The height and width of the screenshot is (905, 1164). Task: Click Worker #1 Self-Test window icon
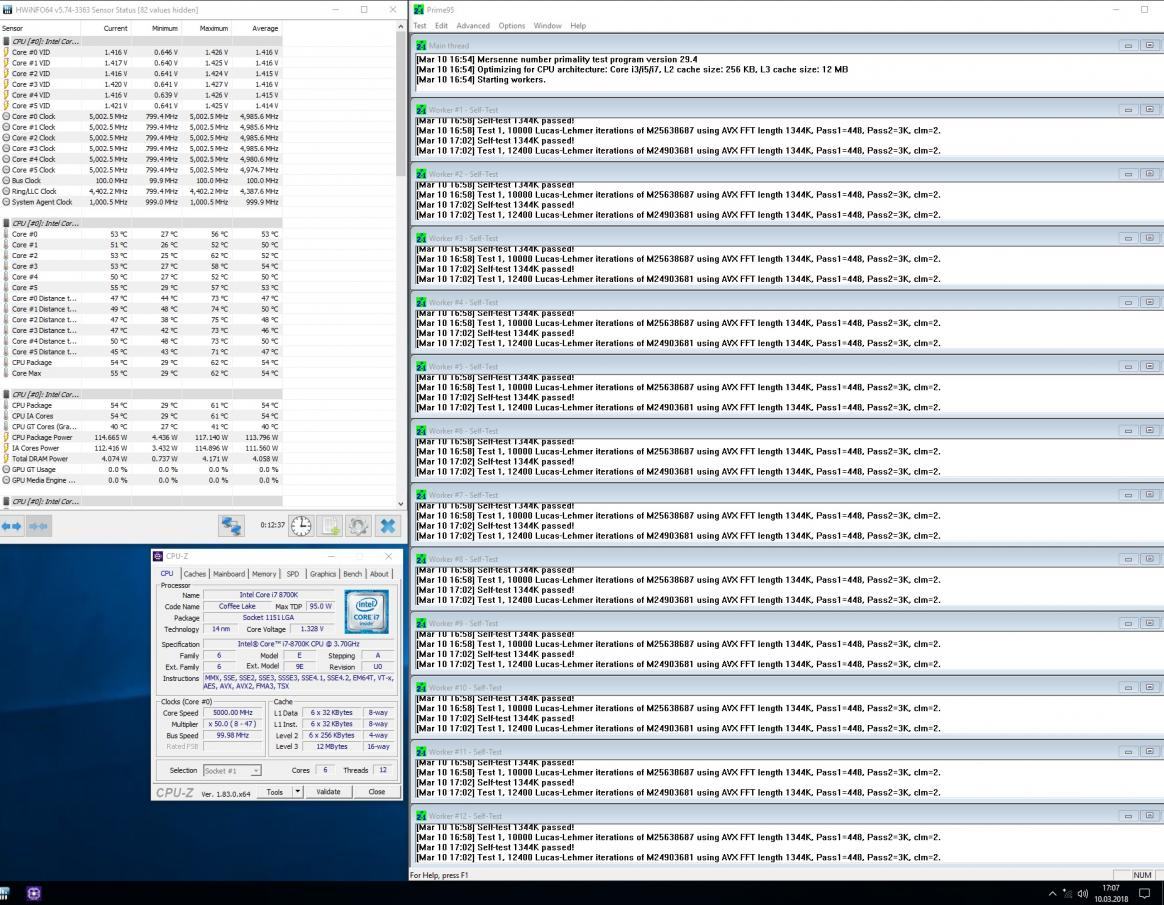click(421, 110)
